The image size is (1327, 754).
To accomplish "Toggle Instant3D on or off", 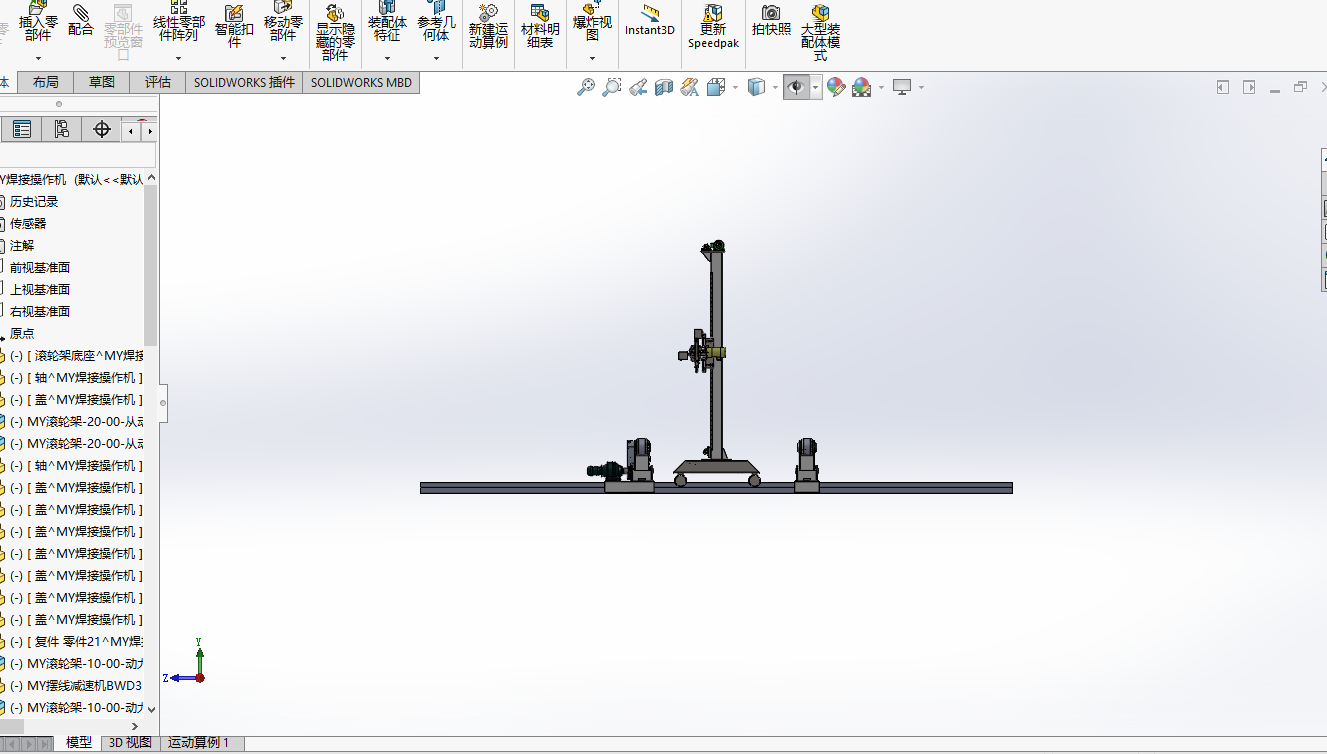I will point(650,20).
